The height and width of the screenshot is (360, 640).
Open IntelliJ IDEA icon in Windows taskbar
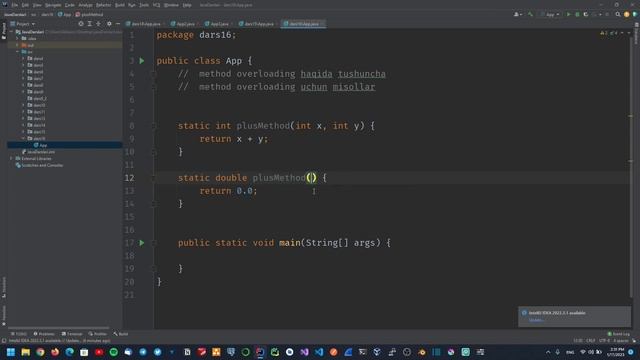pyautogui.click(x=260, y=352)
